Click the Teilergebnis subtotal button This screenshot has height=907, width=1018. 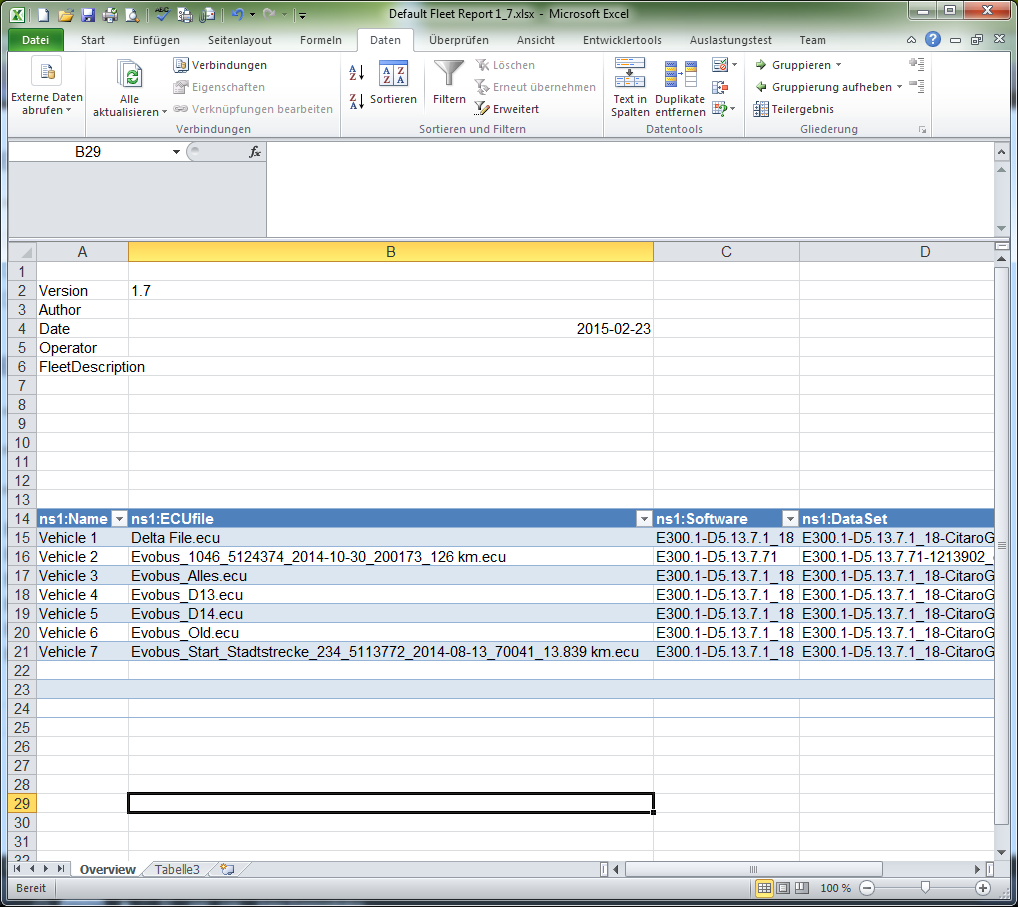pyautogui.click(x=793, y=108)
